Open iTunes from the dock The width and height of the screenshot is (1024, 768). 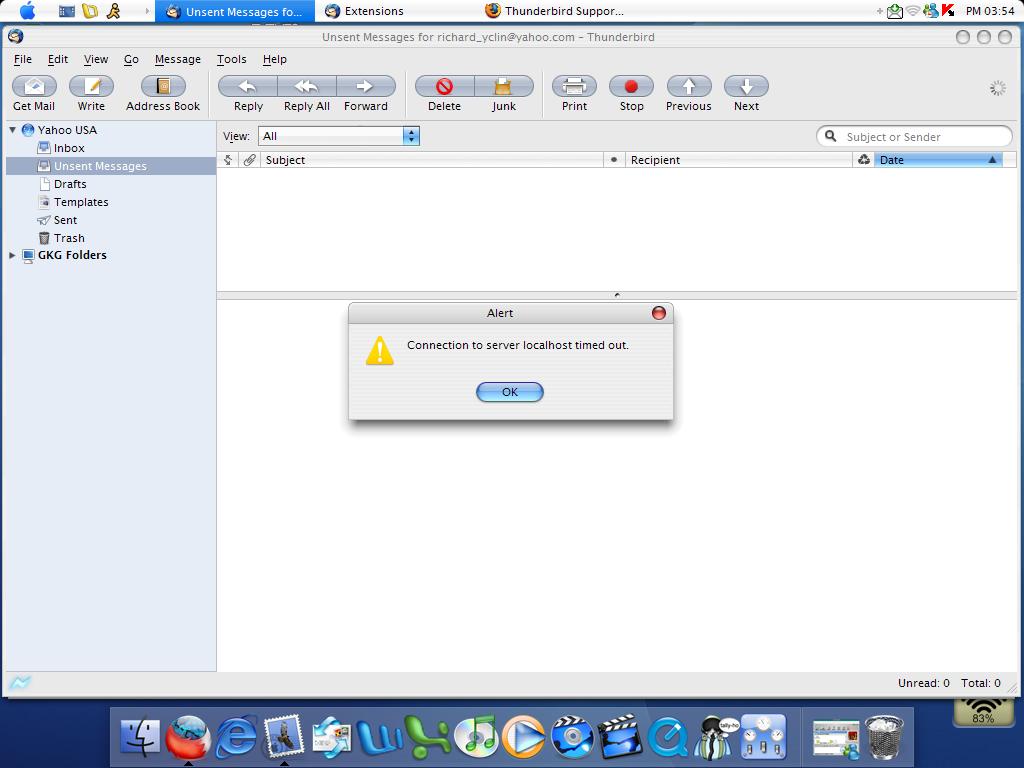click(x=477, y=737)
